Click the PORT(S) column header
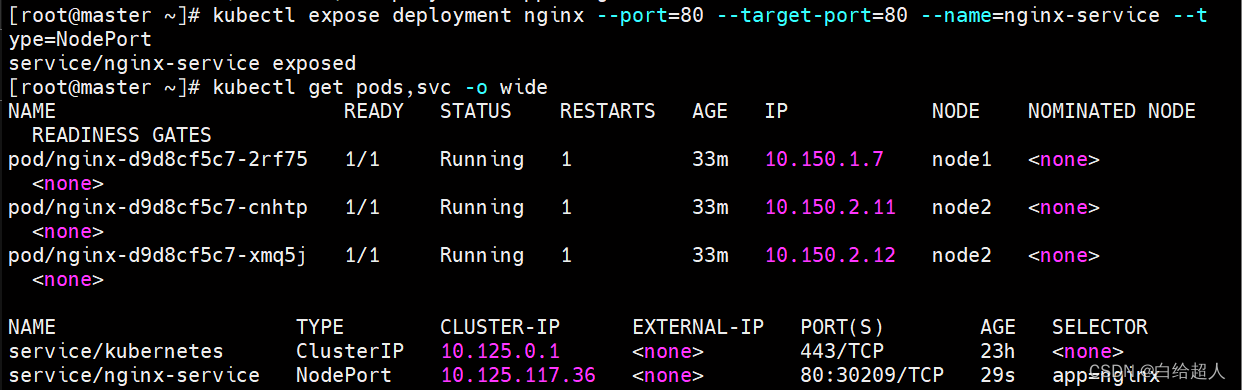Viewport: 1242px width, 390px height. (x=842, y=327)
